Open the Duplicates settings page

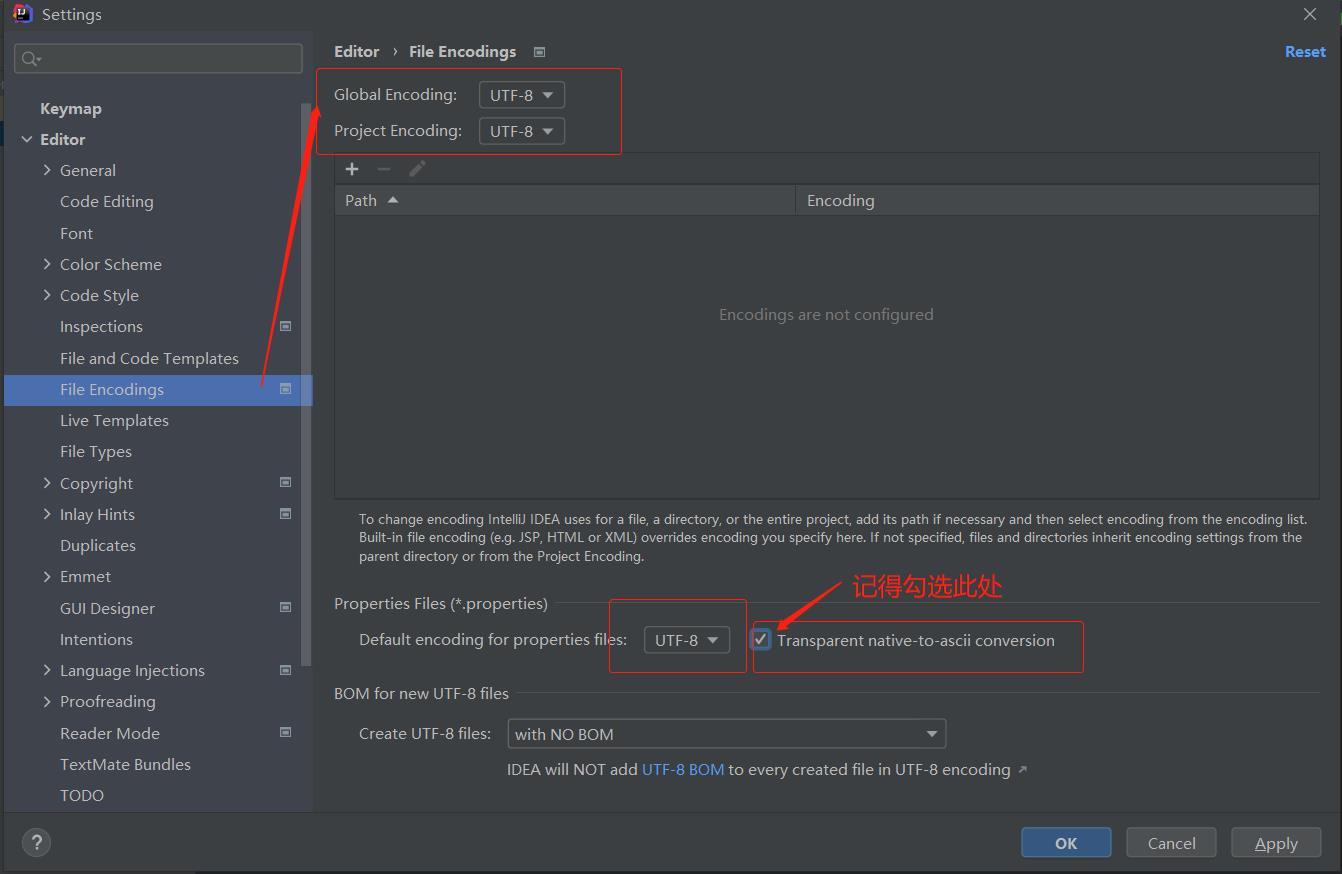(x=98, y=545)
